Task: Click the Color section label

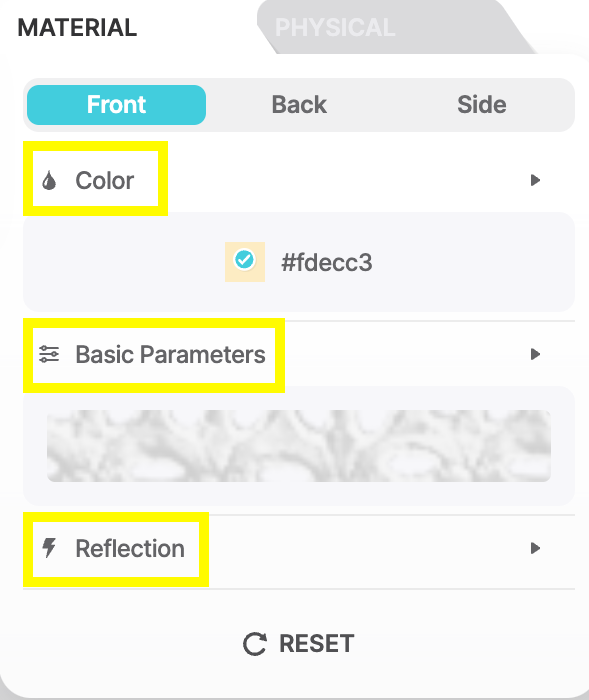Action: [104, 180]
